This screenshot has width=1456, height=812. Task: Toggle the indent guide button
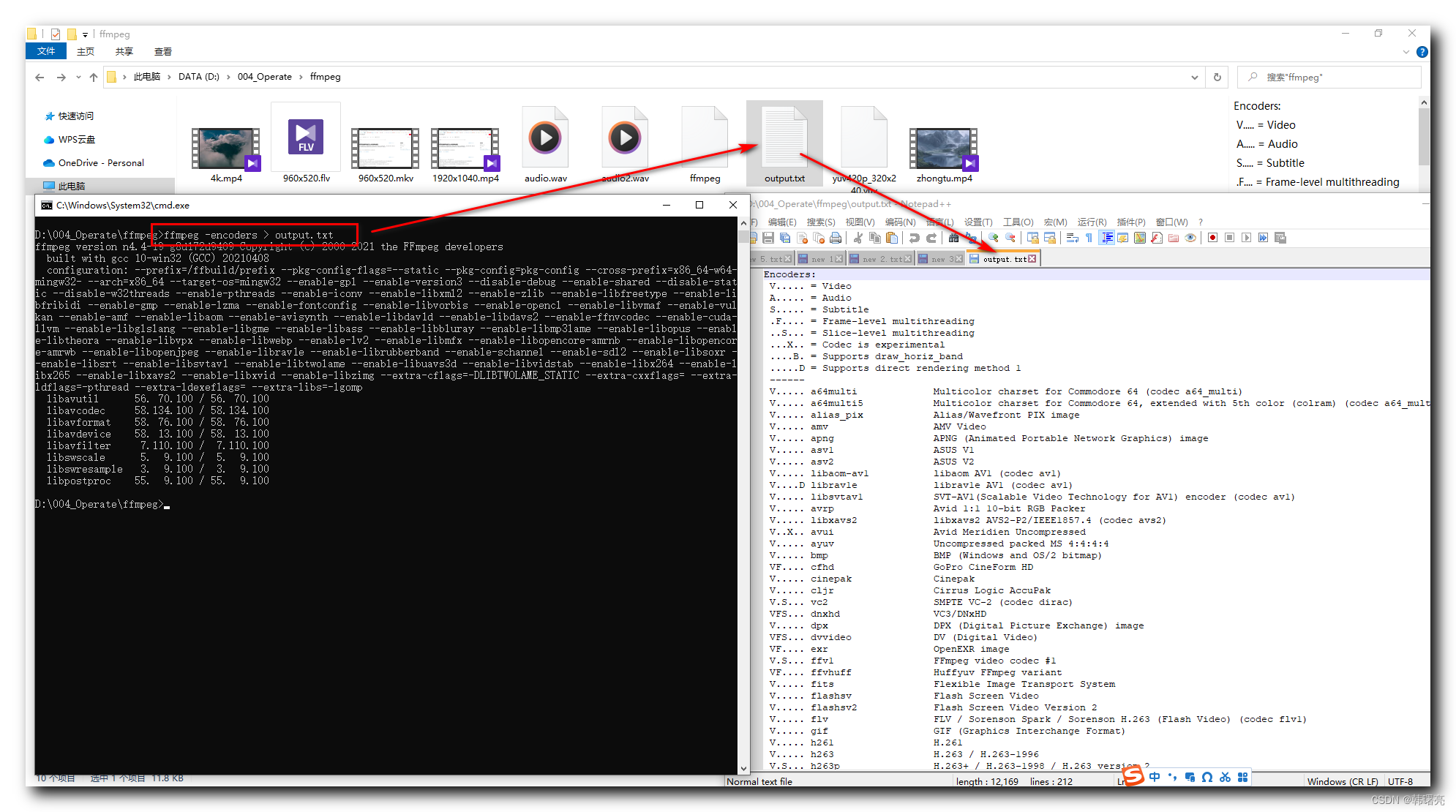tap(1106, 238)
